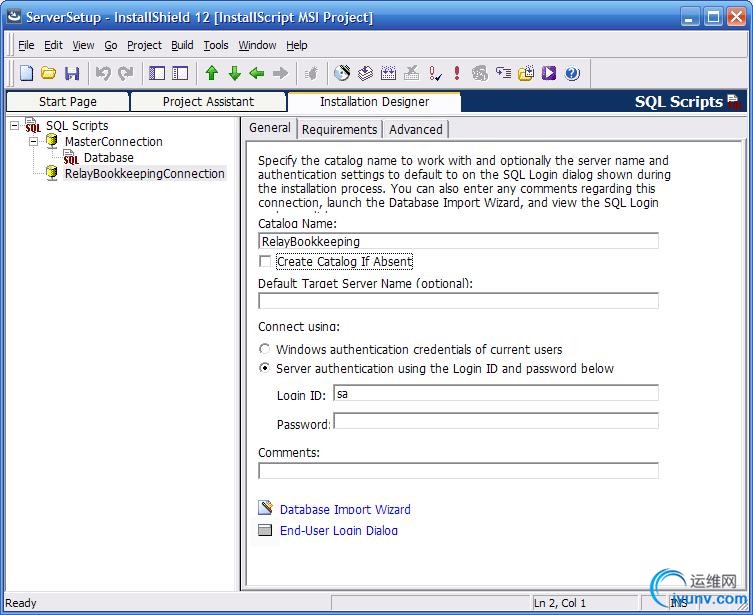Select the RelayBookkeepingConnection tree item
Image resolution: width=753 pixels, height=615 pixels.
point(145,173)
